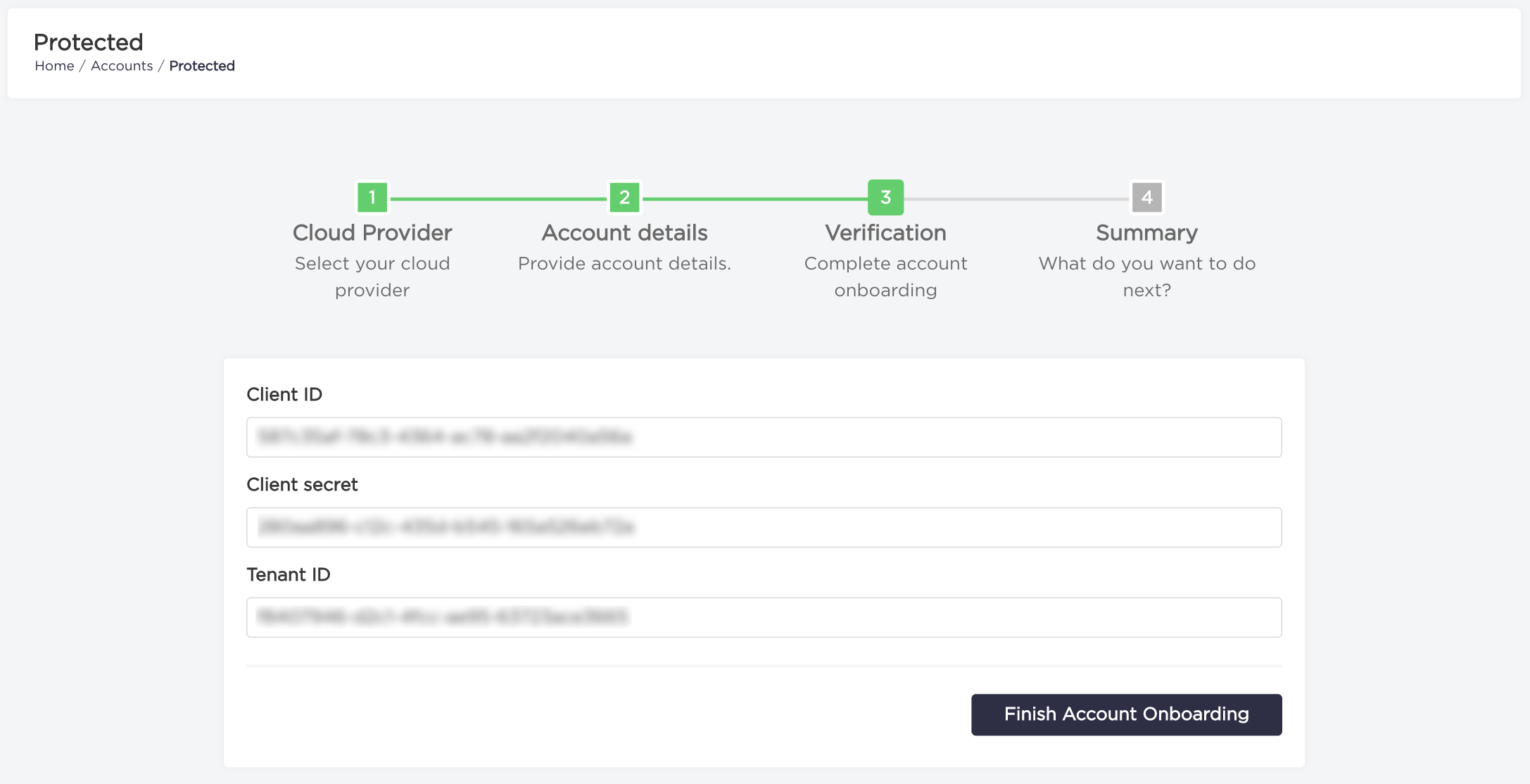Screen dimensions: 1530x784
Task: Select the green numbered square above Cloud Provider
Action: point(372,198)
